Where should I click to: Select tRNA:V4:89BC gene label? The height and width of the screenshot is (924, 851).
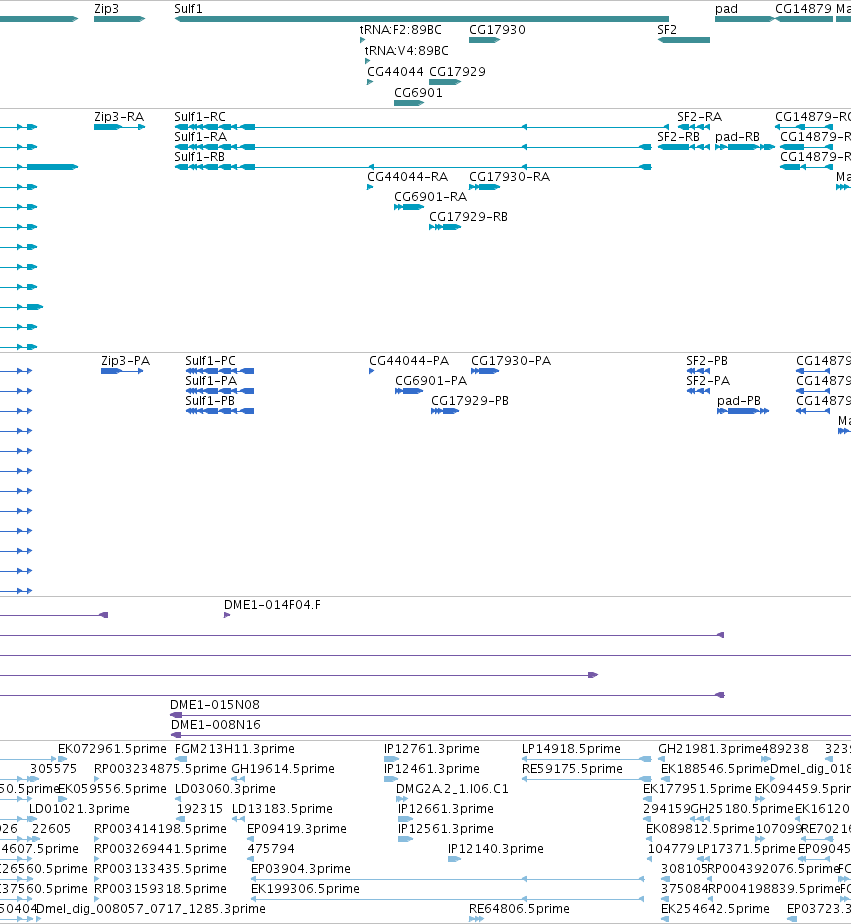pyautogui.click(x=407, y=51)
